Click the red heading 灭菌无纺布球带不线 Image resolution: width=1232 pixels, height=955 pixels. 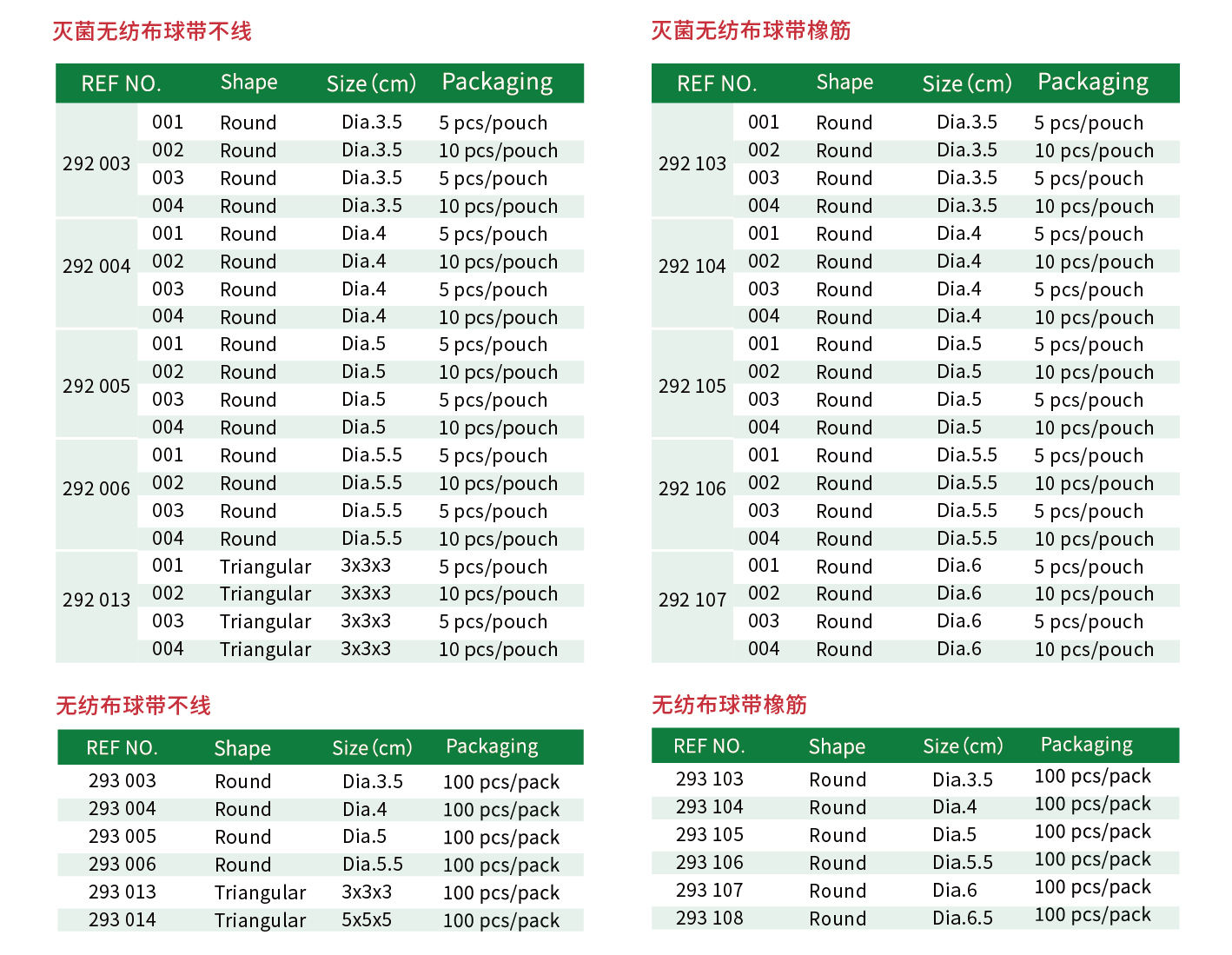click(x=152, y=32)
